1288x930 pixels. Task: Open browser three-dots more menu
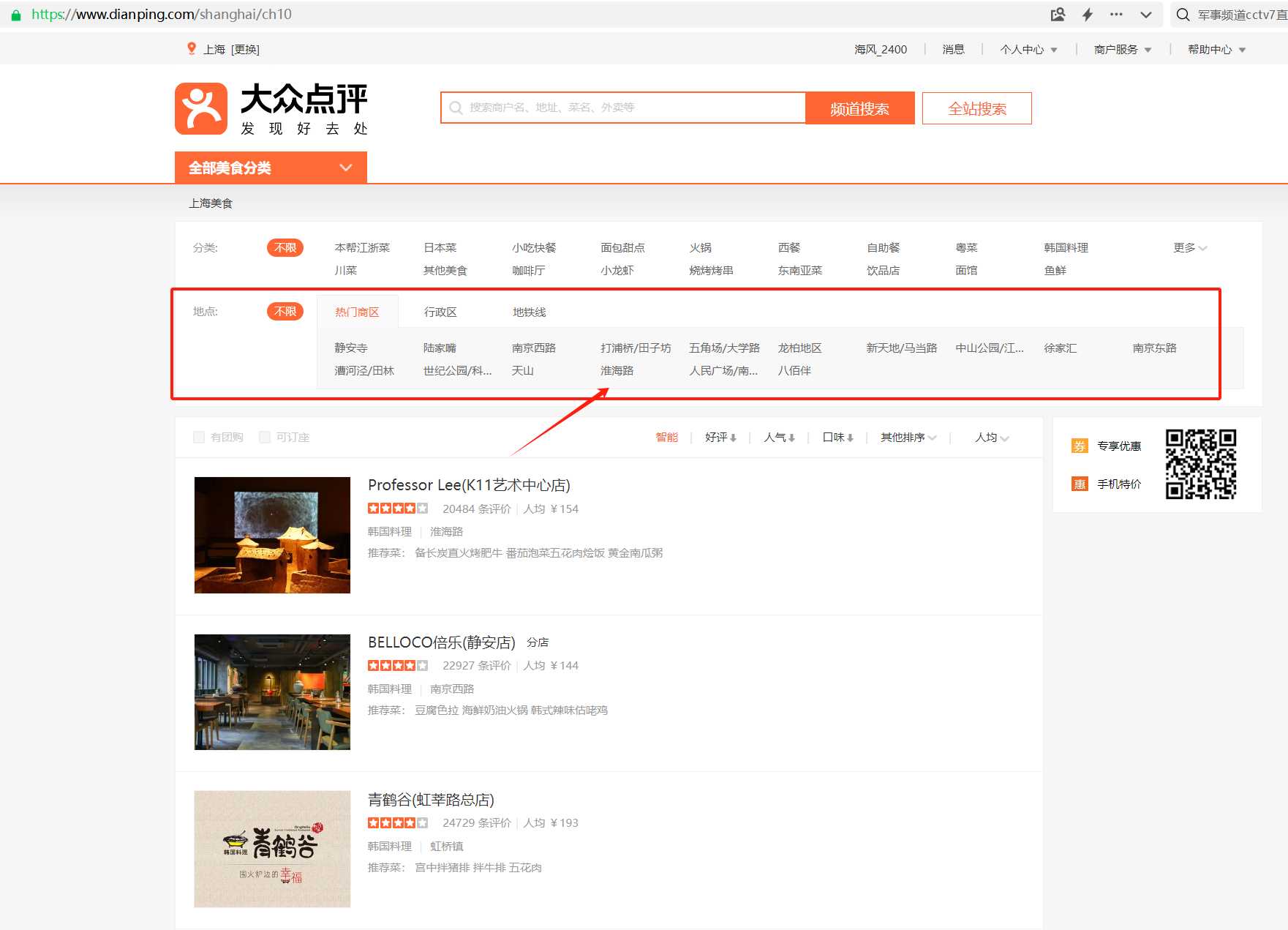pos(1116,15)
